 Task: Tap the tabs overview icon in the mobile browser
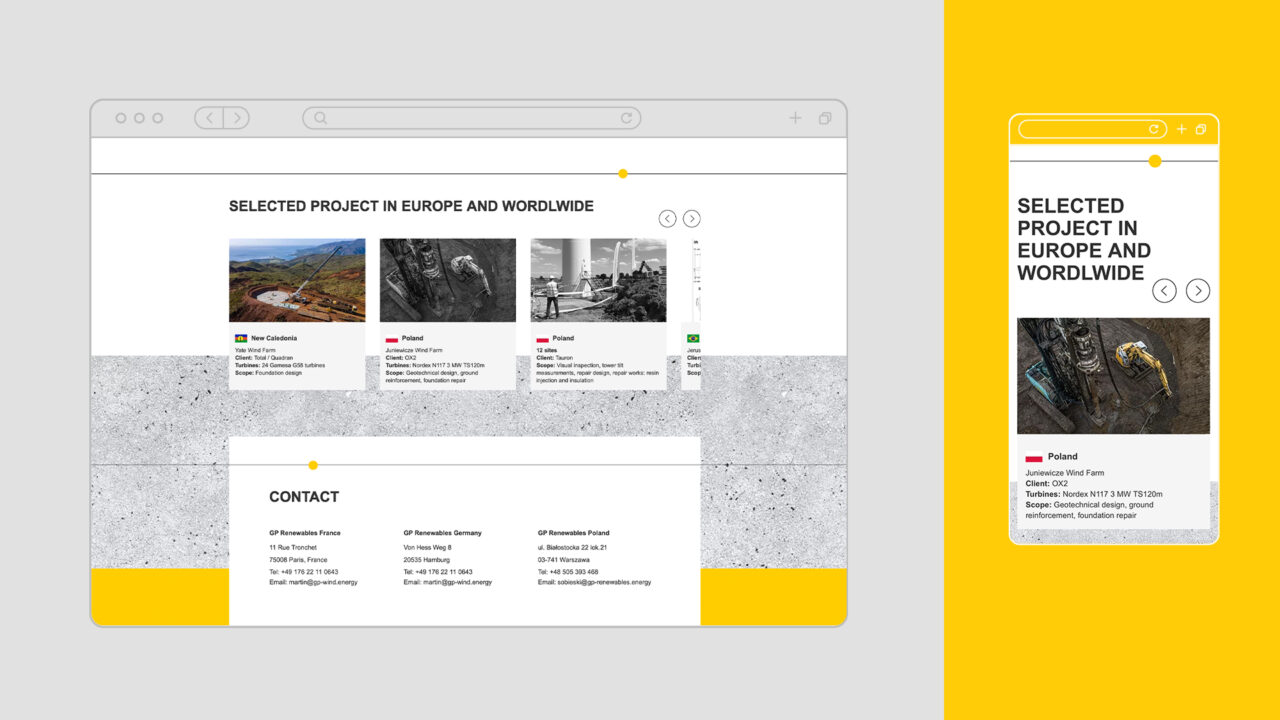coord(1201,129)
